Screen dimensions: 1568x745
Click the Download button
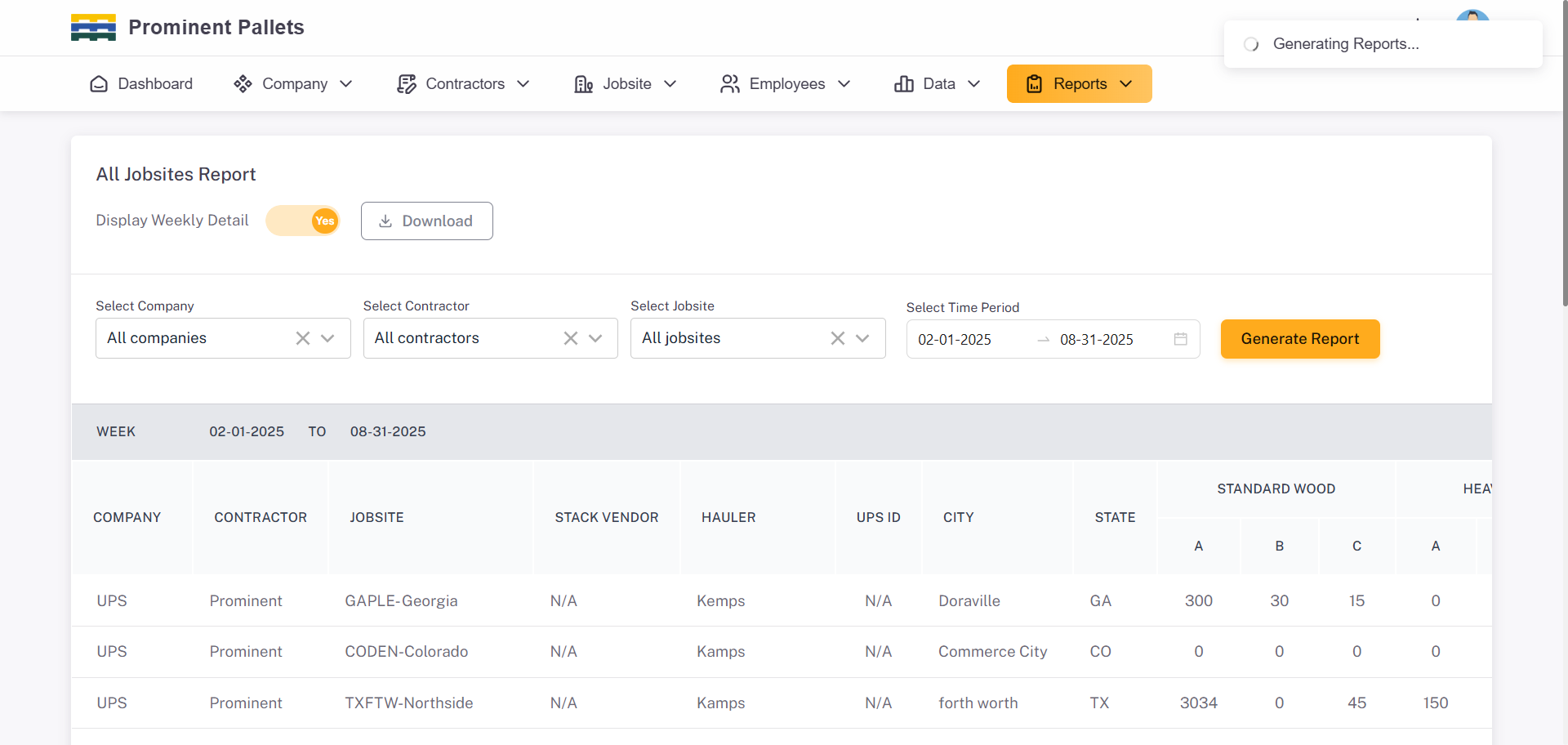[426, 221]
